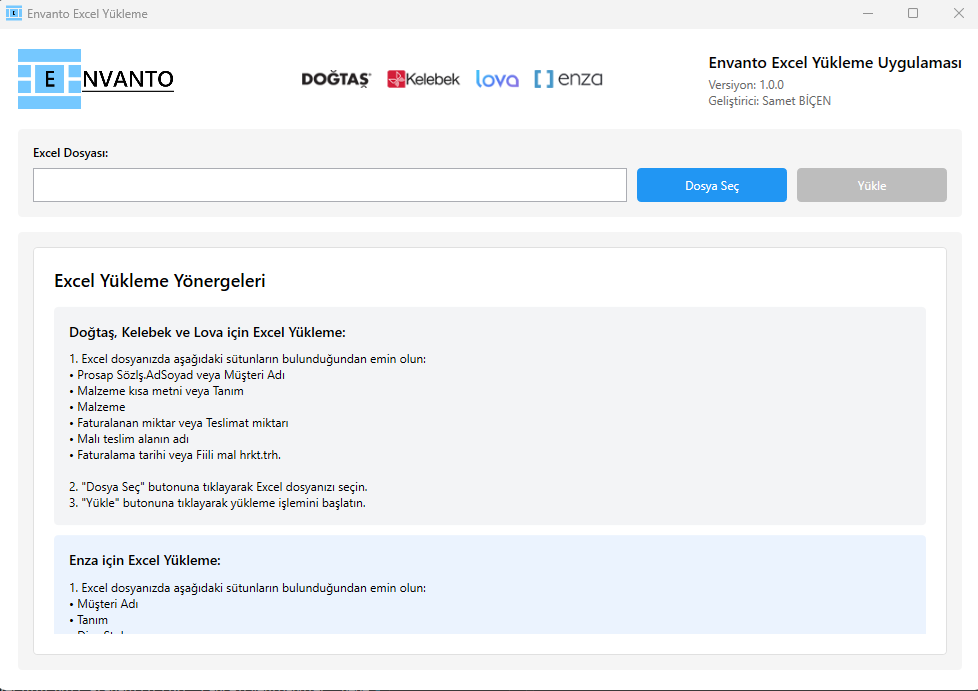Click the app icon in the title bar
978x691 pixels.
point(14,14)
